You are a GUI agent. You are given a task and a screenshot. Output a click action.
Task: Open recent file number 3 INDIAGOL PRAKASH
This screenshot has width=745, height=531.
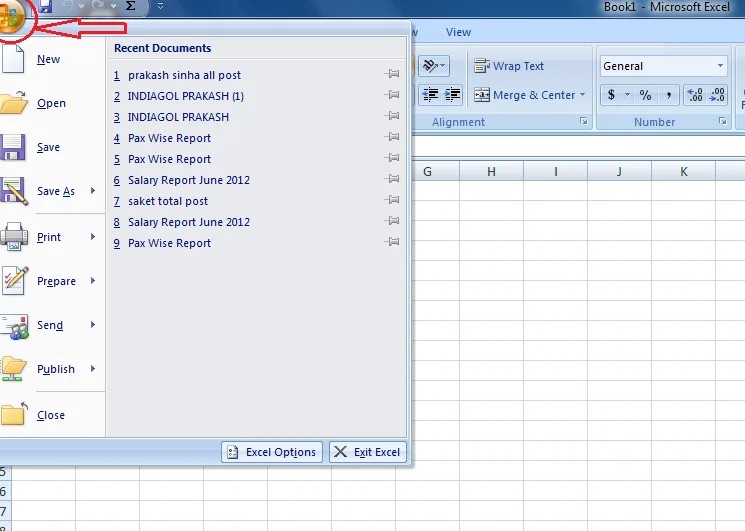(x=178, y=117)
